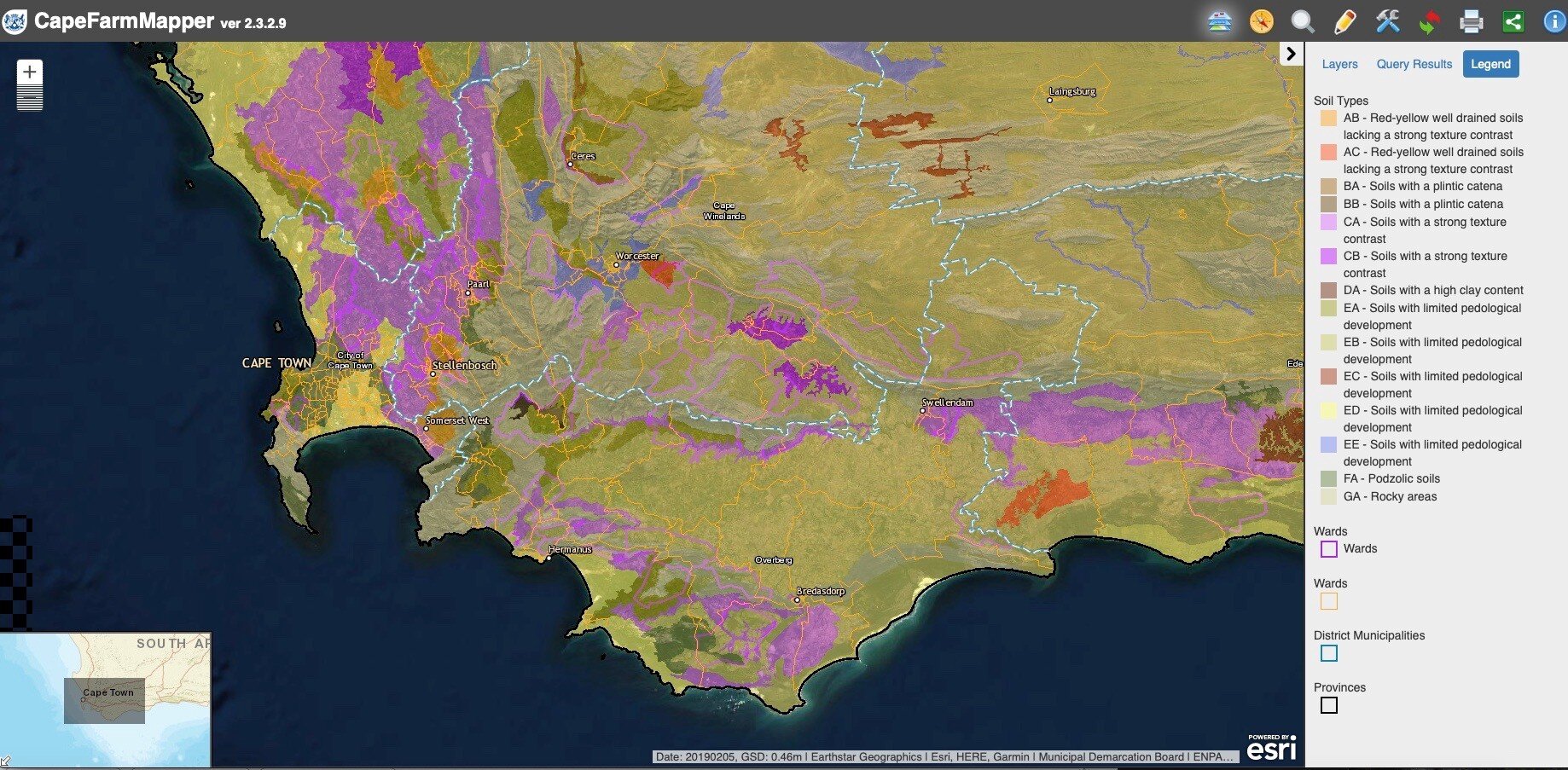This screenshot has height=770, width=1568.
Task: Click 'BA - Soils with a plintic catena'
Action: [1423, 186]
